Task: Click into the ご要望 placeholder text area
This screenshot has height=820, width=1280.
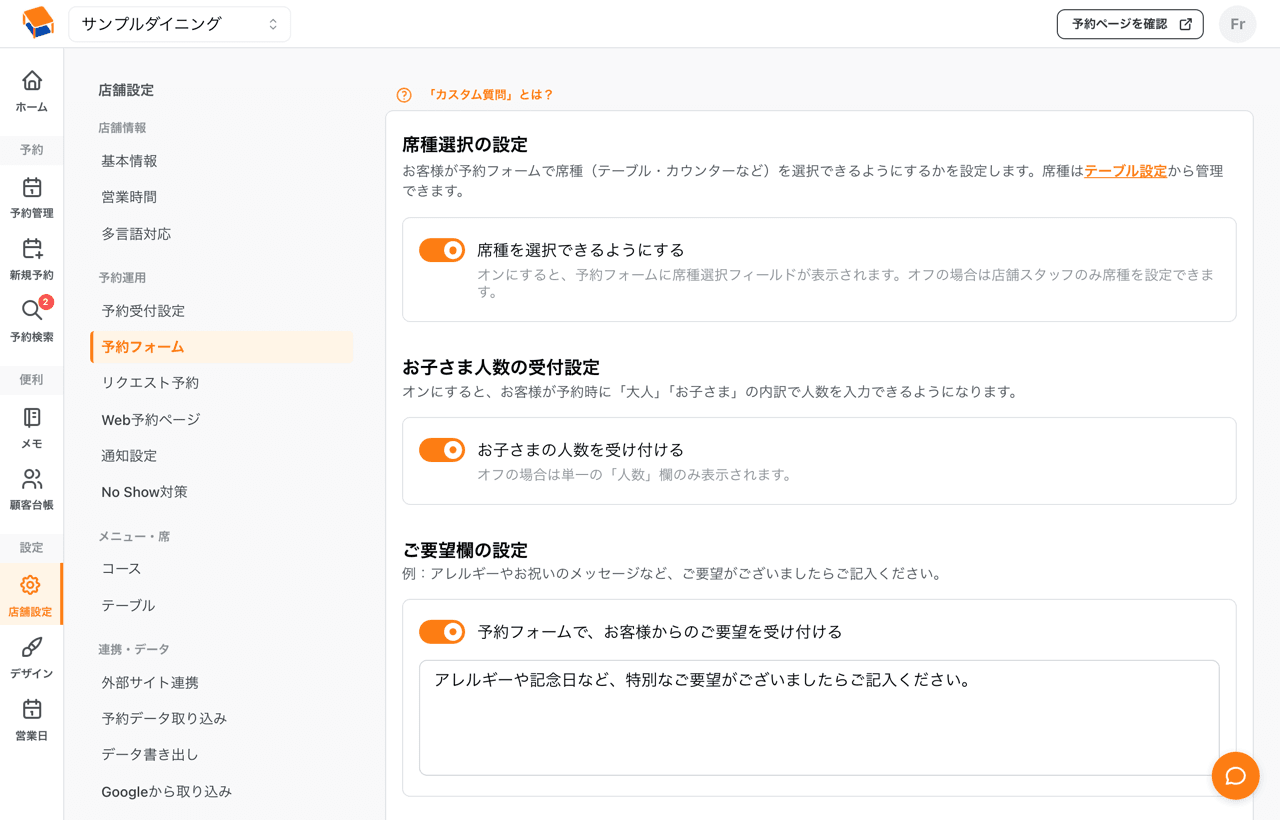Action: [x=819, y=717]
